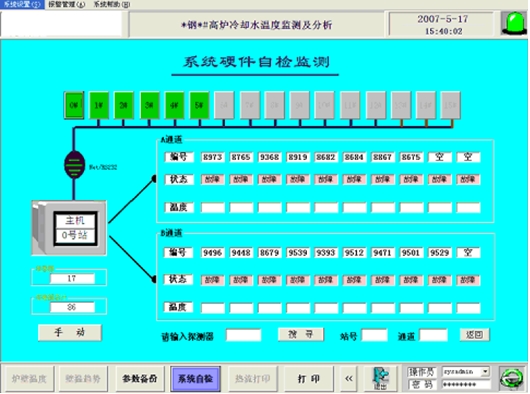Image resolution: width=530 pixels, height=394 pixels.
Task: Click the green globe icon bottom right
Action: click(512, 379)
